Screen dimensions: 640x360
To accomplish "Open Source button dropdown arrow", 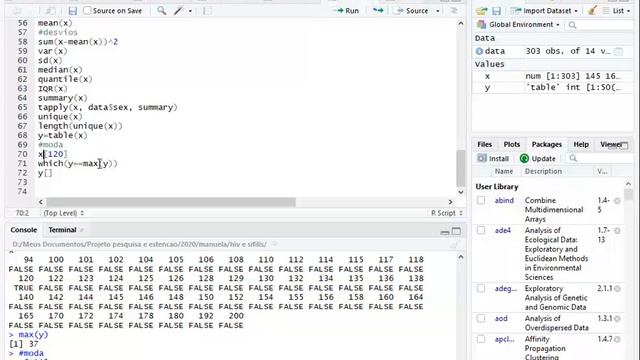I will (x=438, y=11).
